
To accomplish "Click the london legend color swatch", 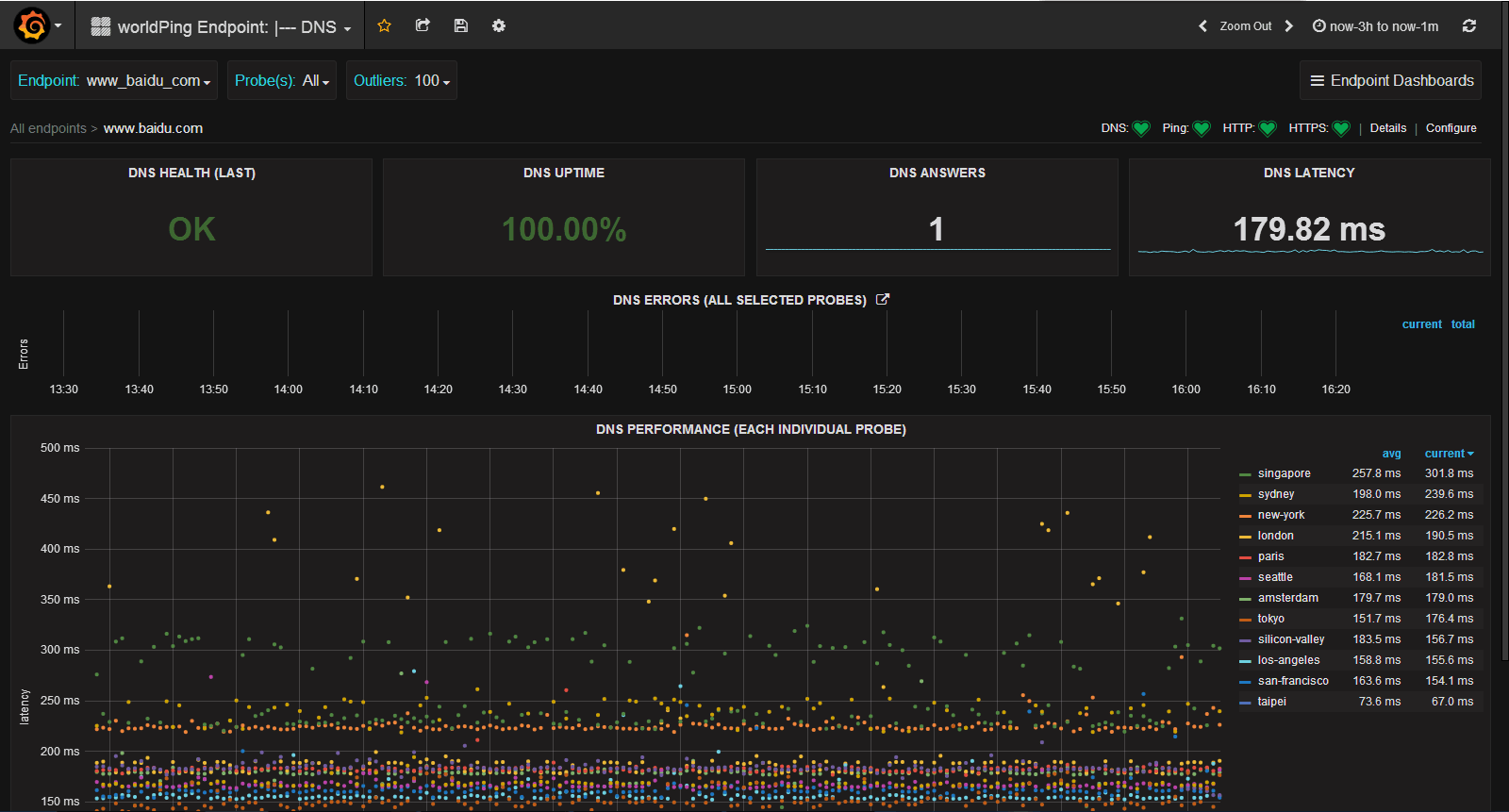I will (1245, 537).
